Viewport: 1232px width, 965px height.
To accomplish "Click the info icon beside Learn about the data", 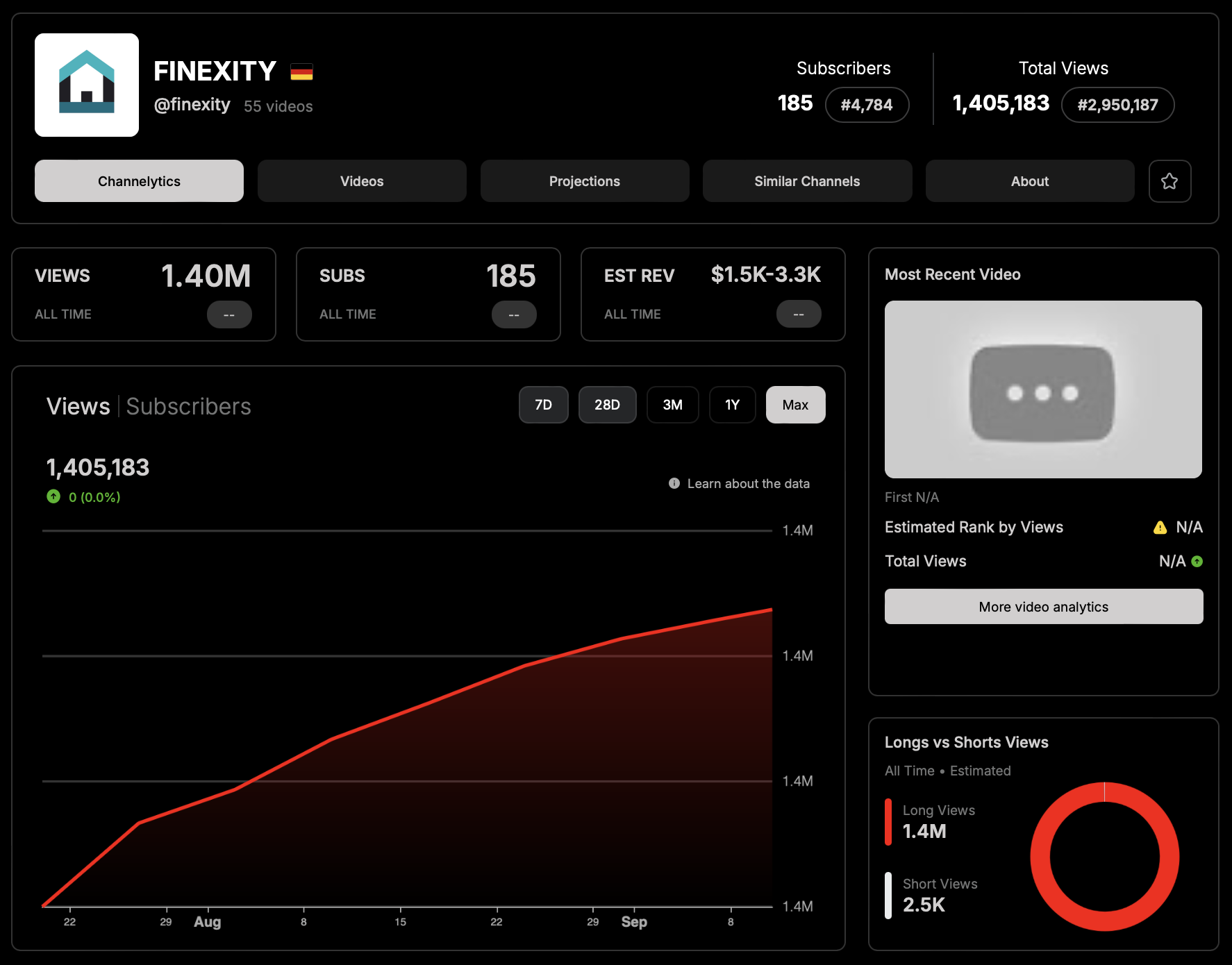I will 674,483.
